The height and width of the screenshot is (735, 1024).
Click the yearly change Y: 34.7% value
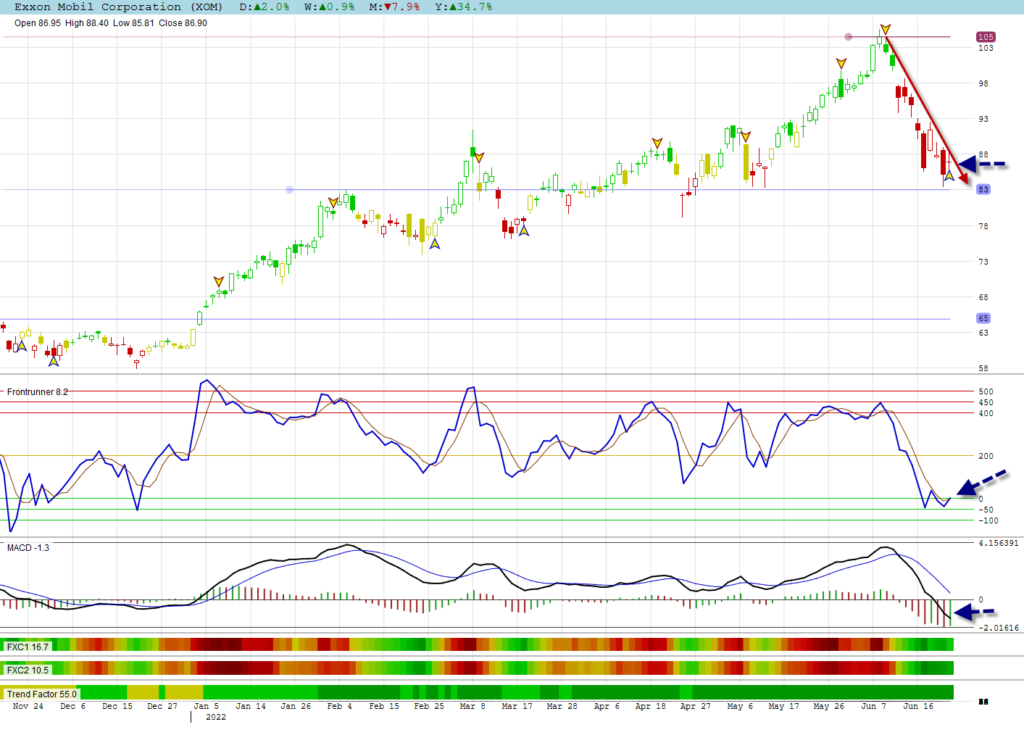[x=464, y=7]
